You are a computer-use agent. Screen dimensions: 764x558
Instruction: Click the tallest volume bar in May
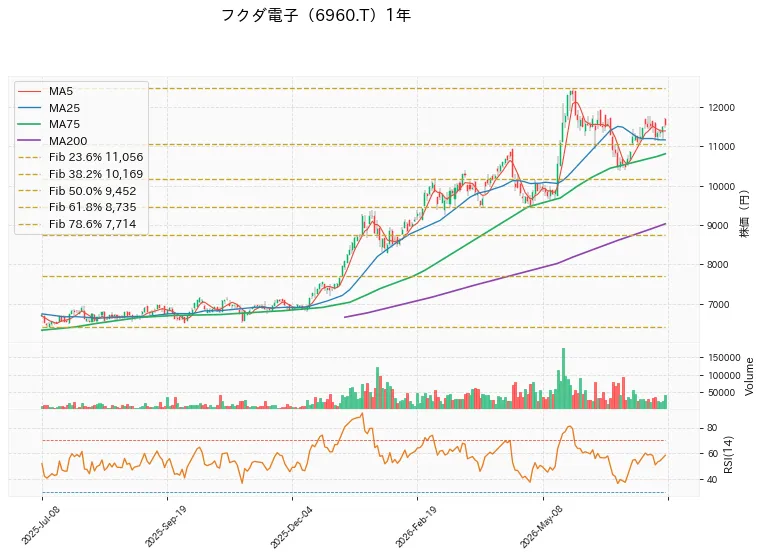564,378
